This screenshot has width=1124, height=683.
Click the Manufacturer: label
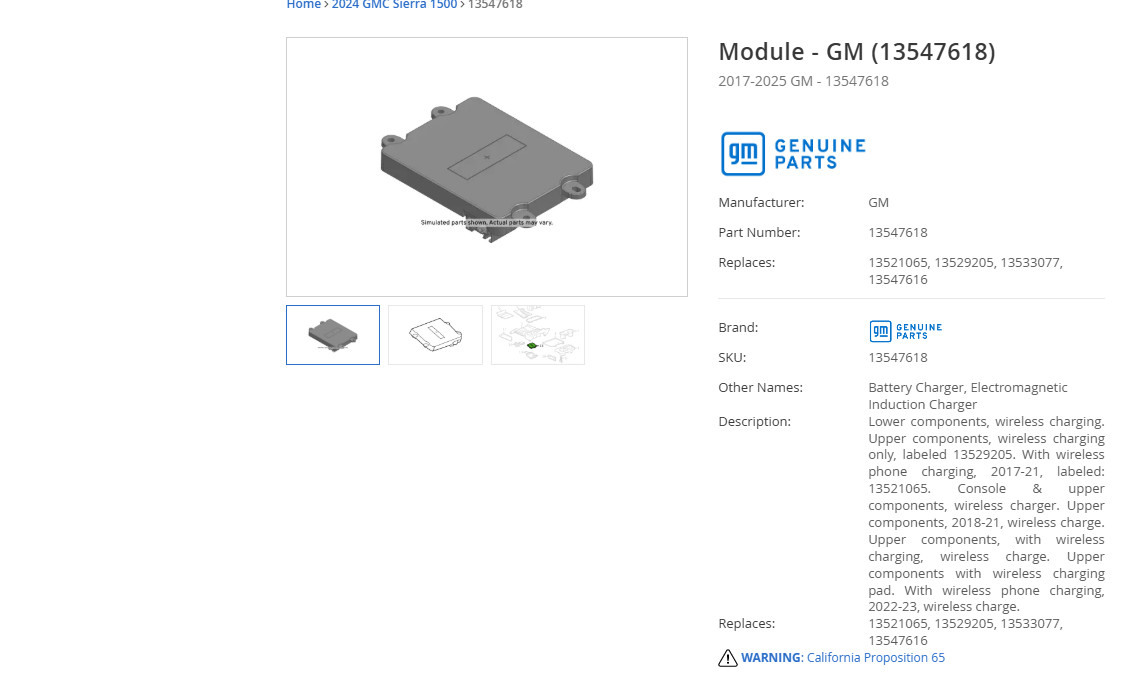pos(761,202)
